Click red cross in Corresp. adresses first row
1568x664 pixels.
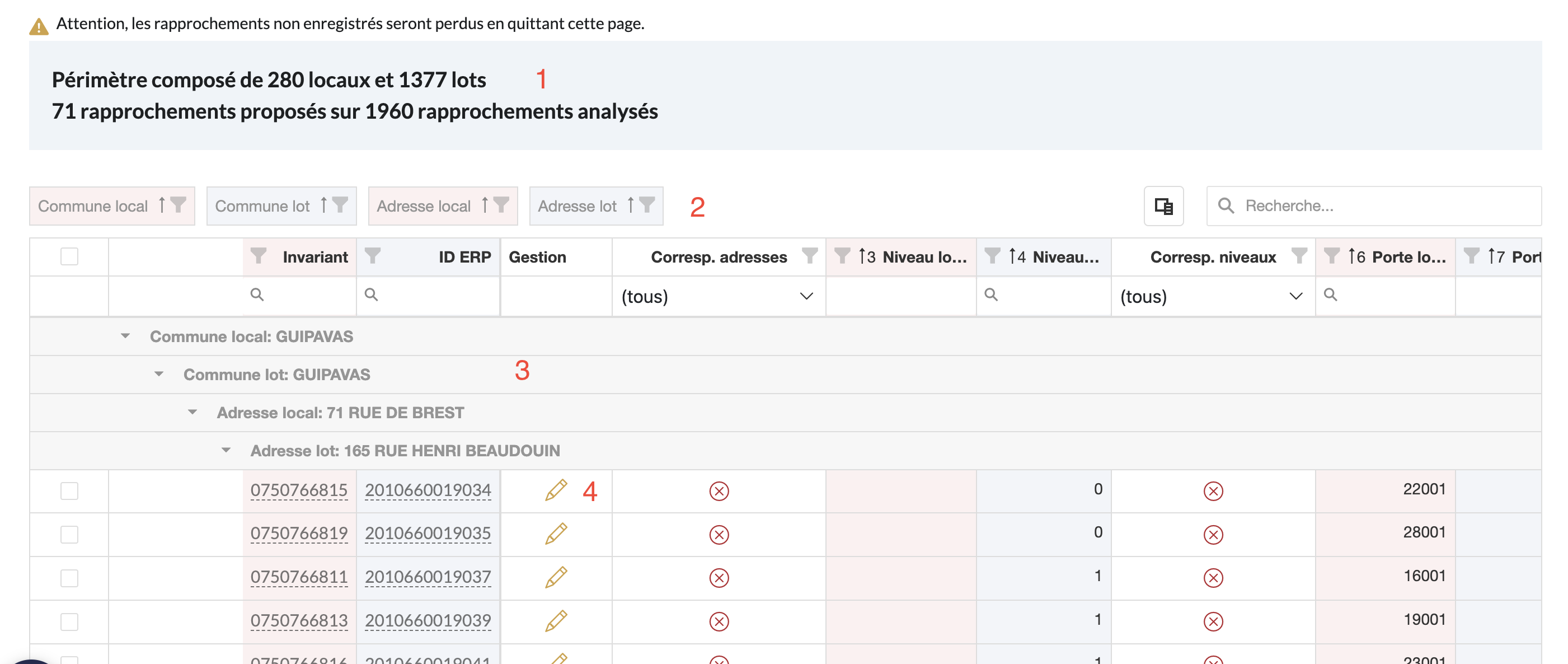tap(719, 491)
